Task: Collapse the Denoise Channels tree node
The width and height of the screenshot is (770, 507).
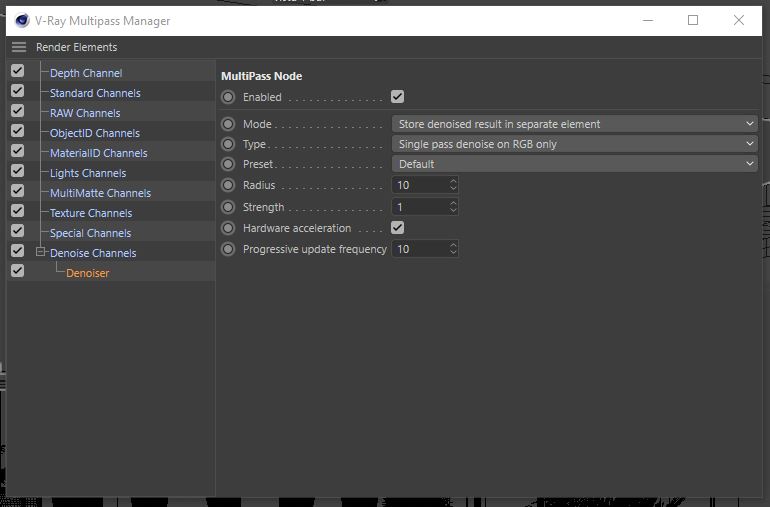Action: (40, 252)
